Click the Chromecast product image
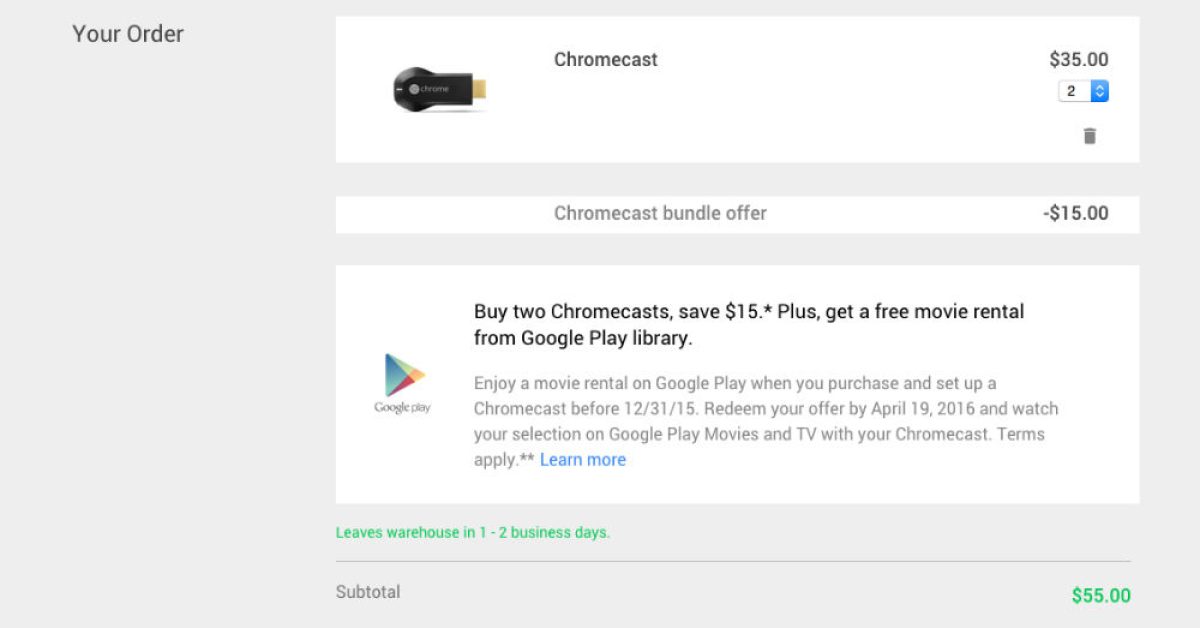 point(439,88)
